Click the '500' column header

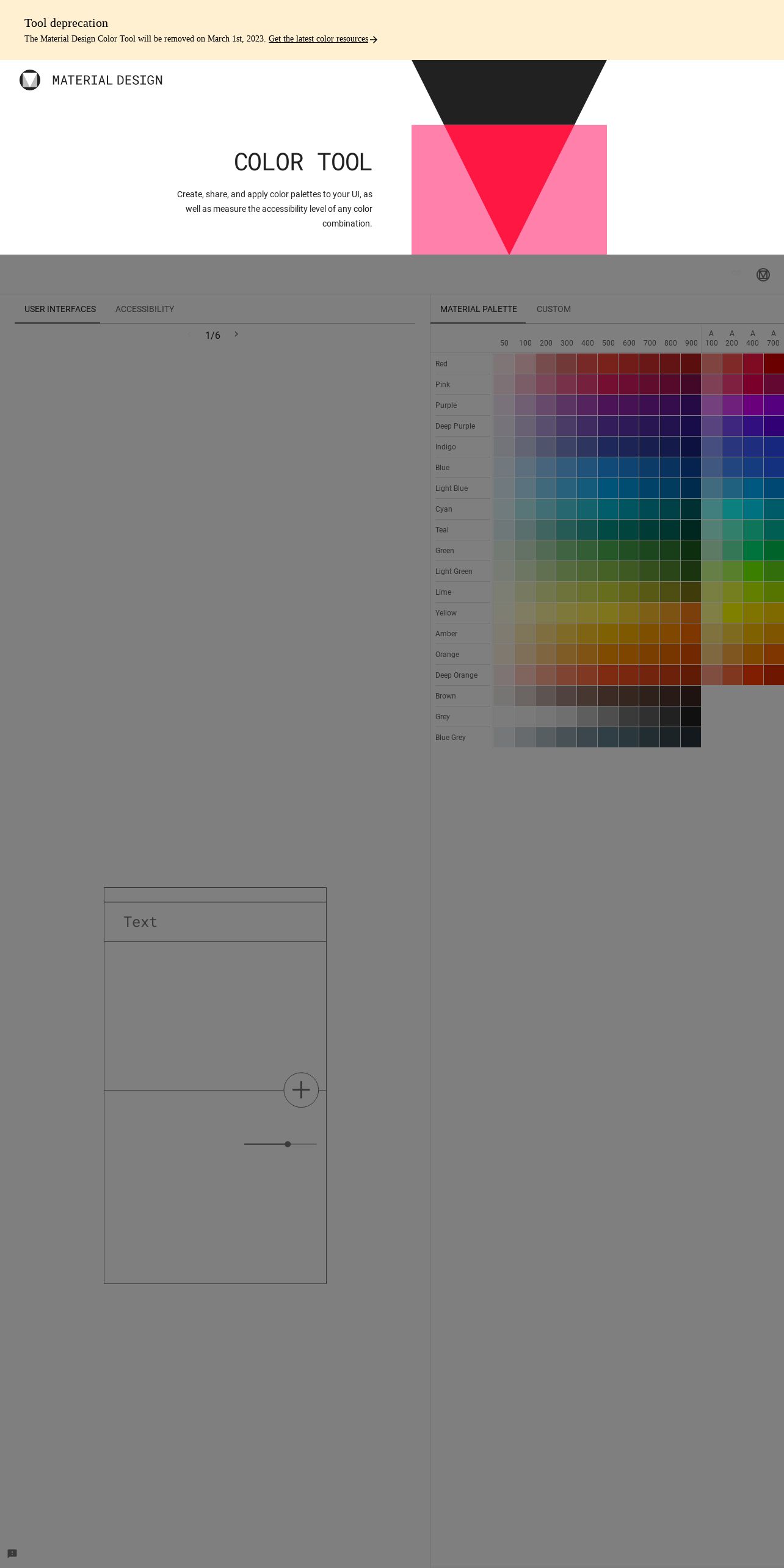click(608, 343)
